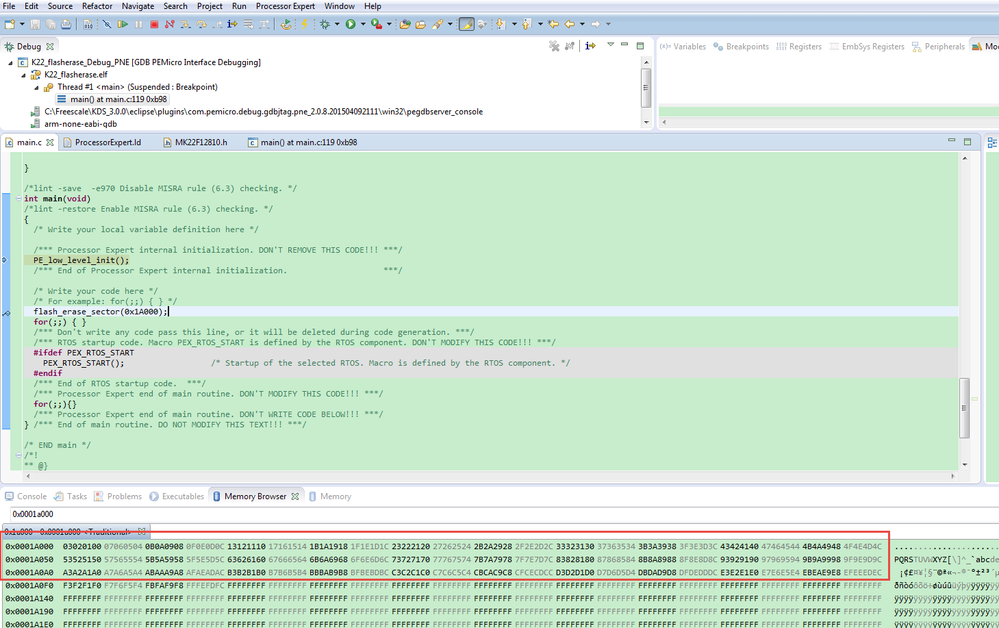The image size is (999, 628).
Task: Resume the suspended debug session
Action: pyautogui.click(x=122, y=24)
